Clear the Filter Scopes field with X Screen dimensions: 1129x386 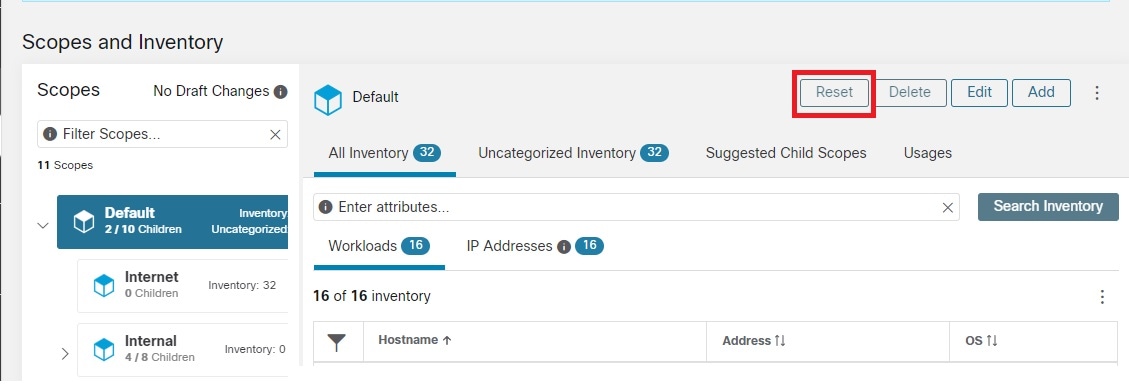coord(275,135)
